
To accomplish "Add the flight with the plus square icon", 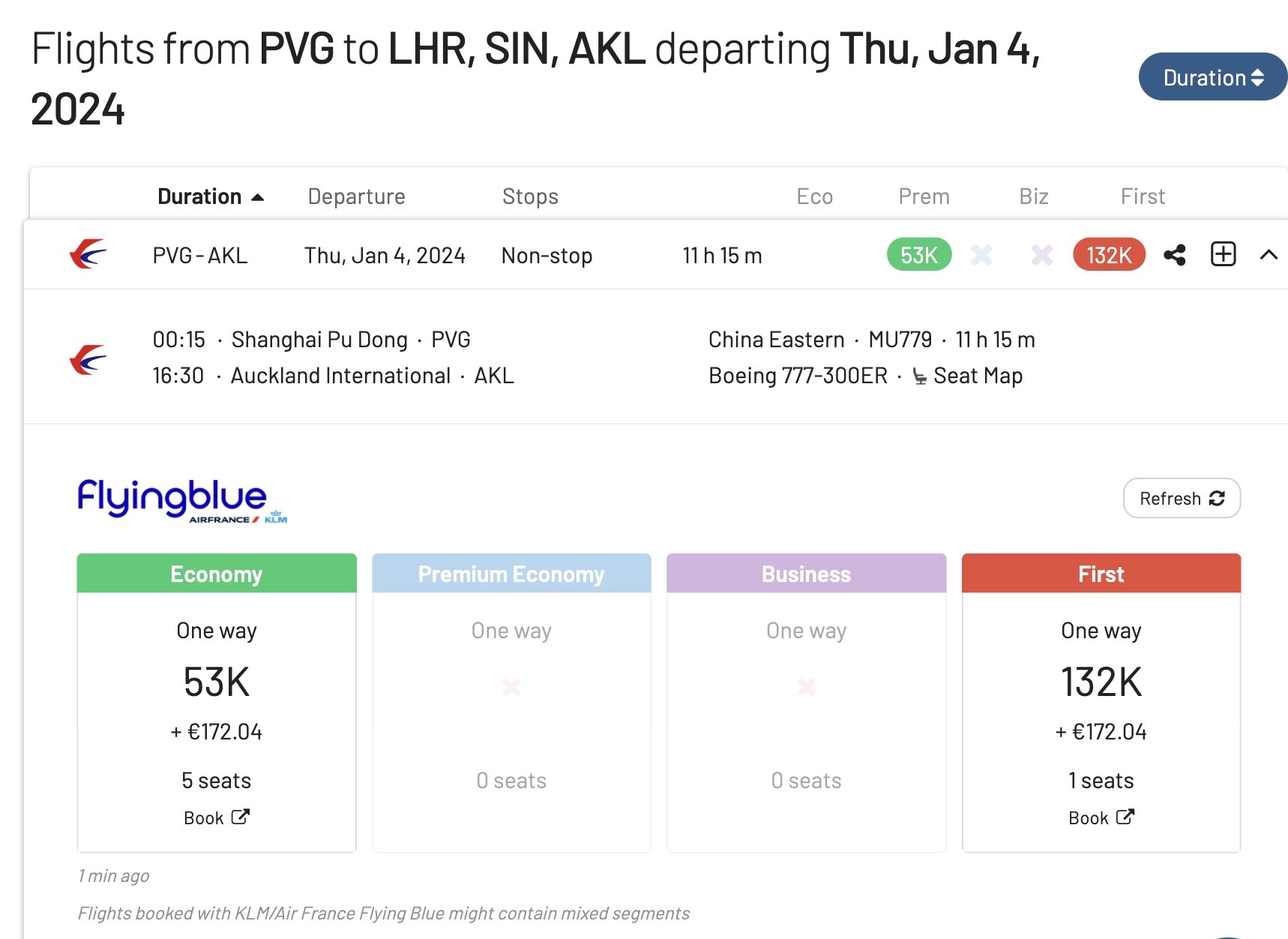I will [1224, 254].
